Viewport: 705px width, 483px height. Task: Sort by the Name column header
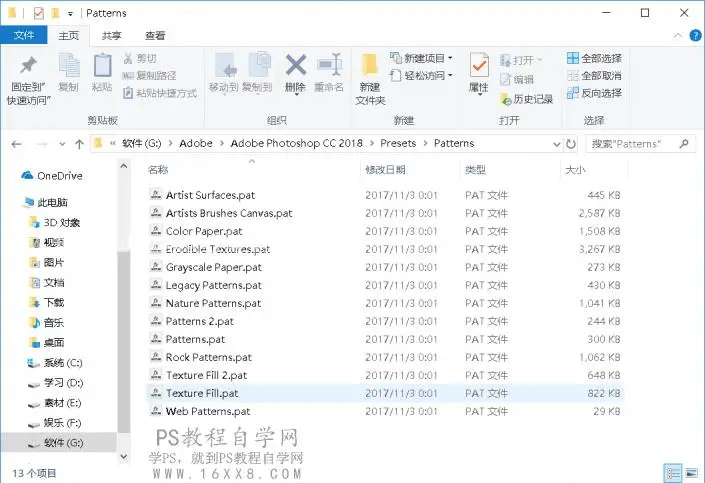[x=157, y=170]
